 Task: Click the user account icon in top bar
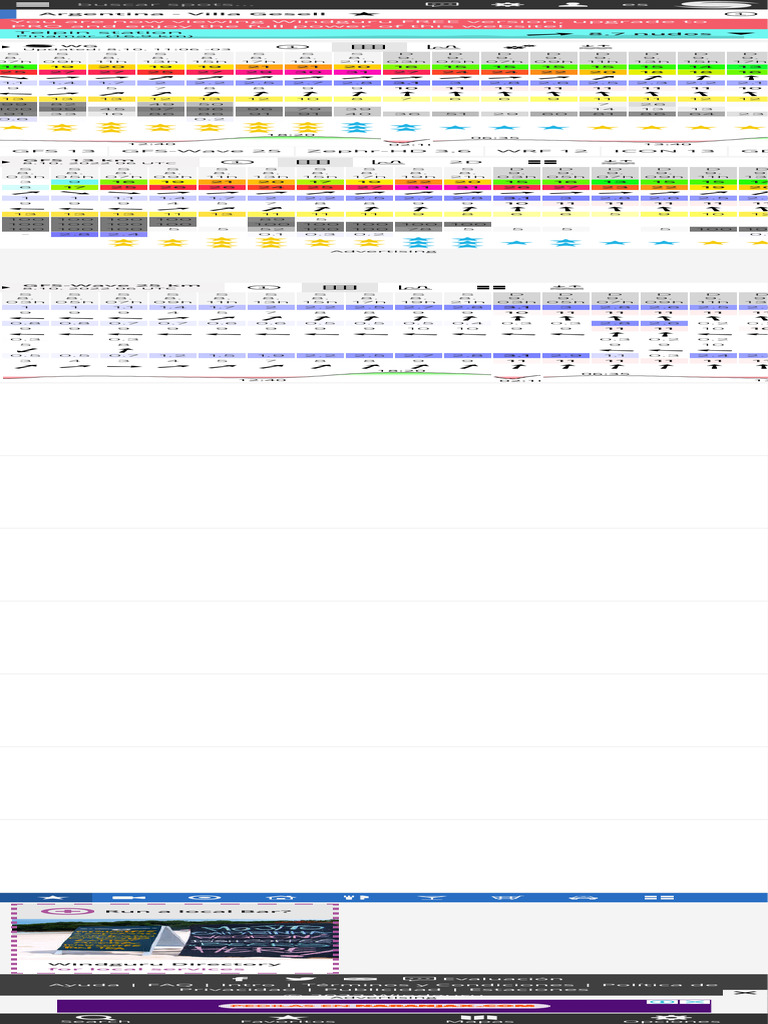[x=571, y=4]
